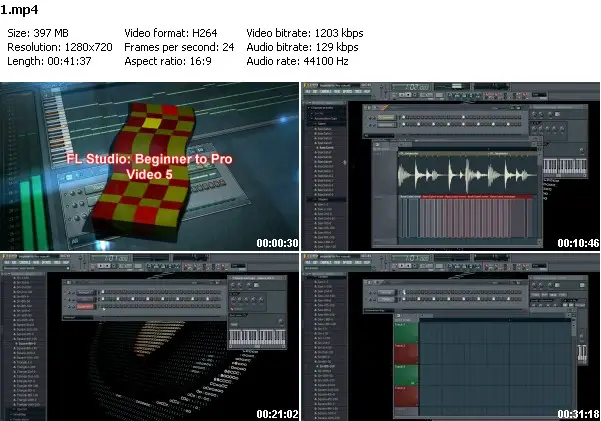Click the piano keyboard in the 00:21:02 frame
Viewport: 601px width, 421px height.
coord(257,337)
